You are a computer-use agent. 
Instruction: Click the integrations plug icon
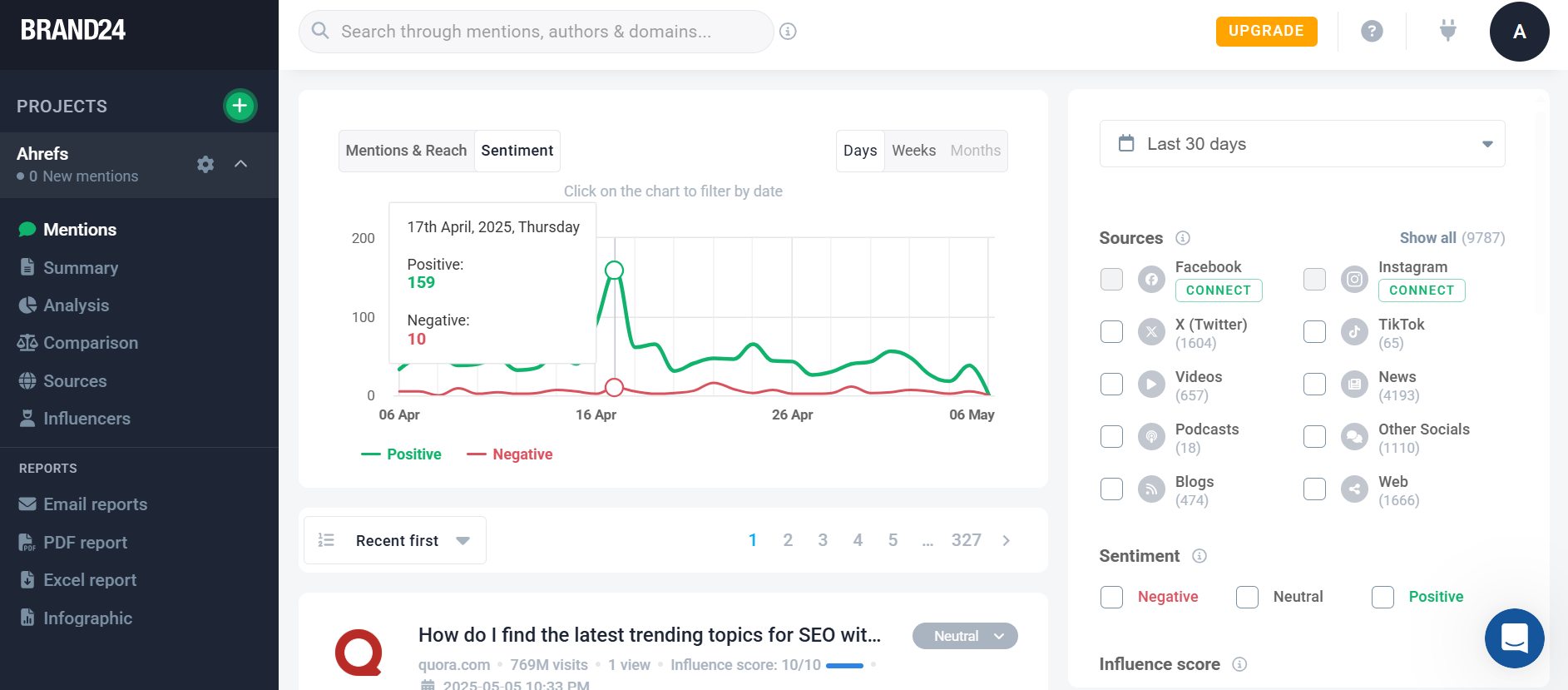click(1448, 32)
